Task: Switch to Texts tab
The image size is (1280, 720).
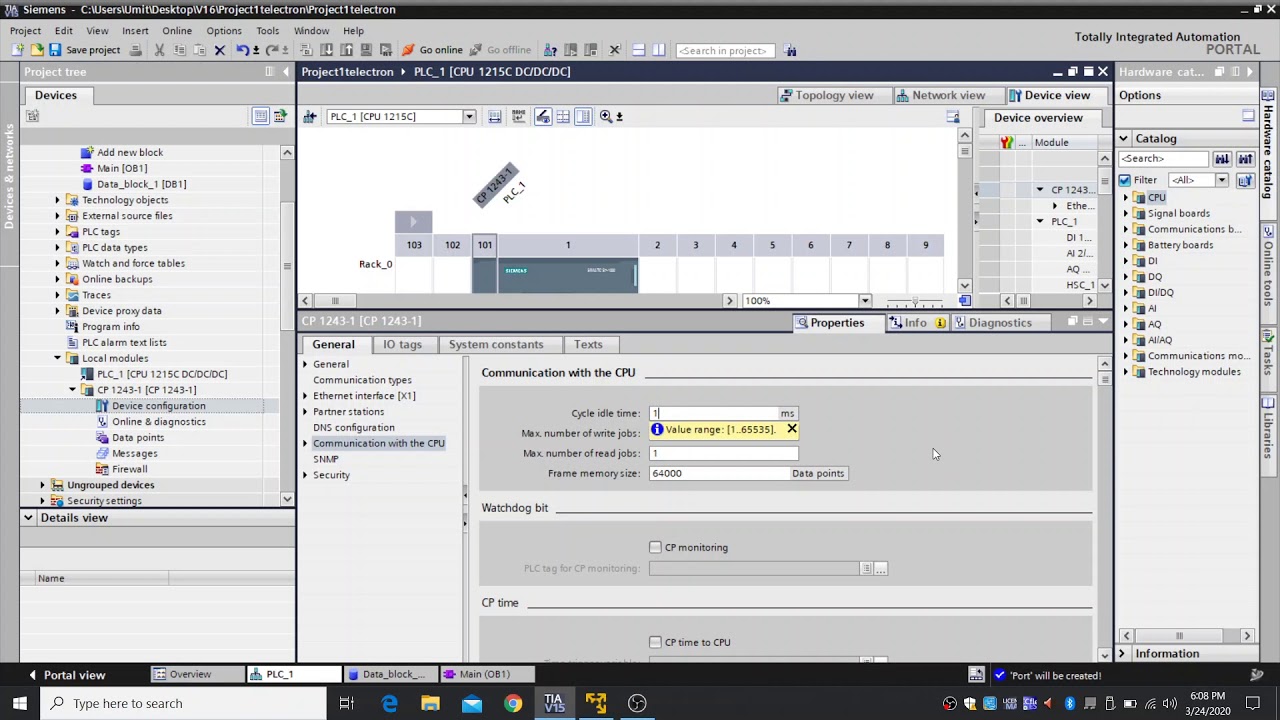Action: tap(588, 344)
